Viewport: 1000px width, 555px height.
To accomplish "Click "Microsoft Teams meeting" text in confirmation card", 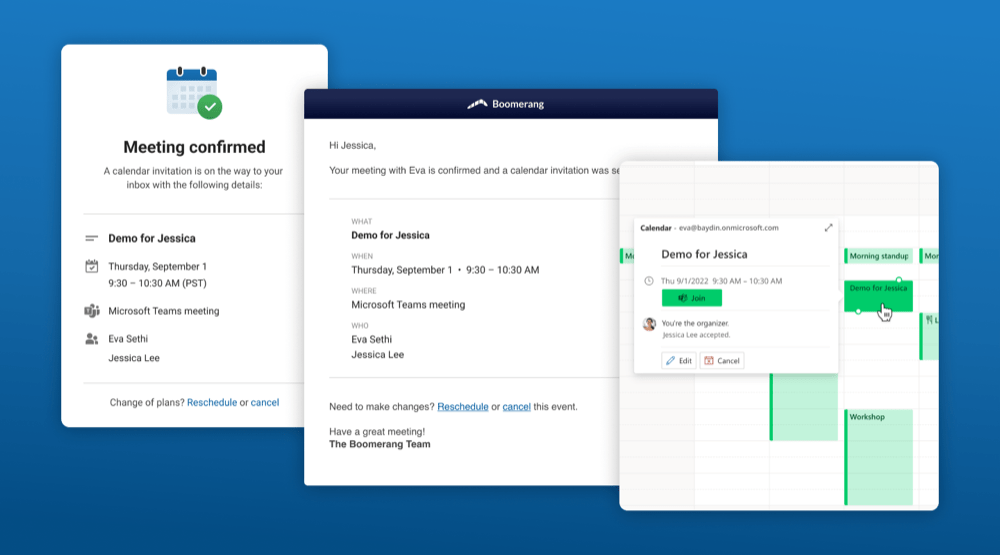I will pos(164,311).
